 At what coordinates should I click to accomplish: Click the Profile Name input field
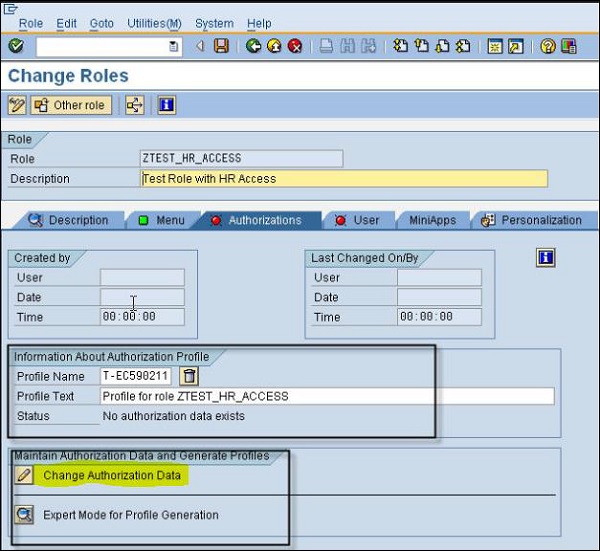[x=136, y=376]
